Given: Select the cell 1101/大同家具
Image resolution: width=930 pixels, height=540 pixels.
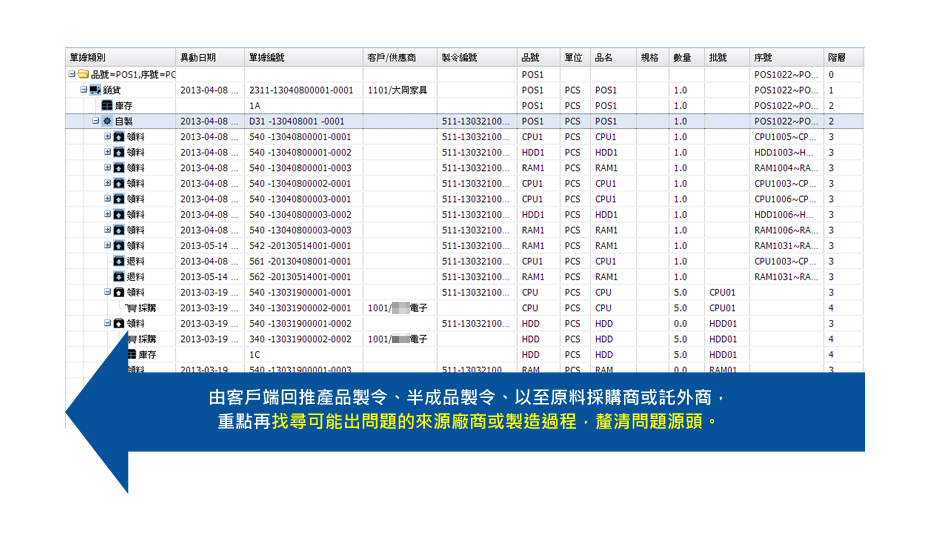Looking at the screenshot, I should pyautogui.click(x=397, y=90).
